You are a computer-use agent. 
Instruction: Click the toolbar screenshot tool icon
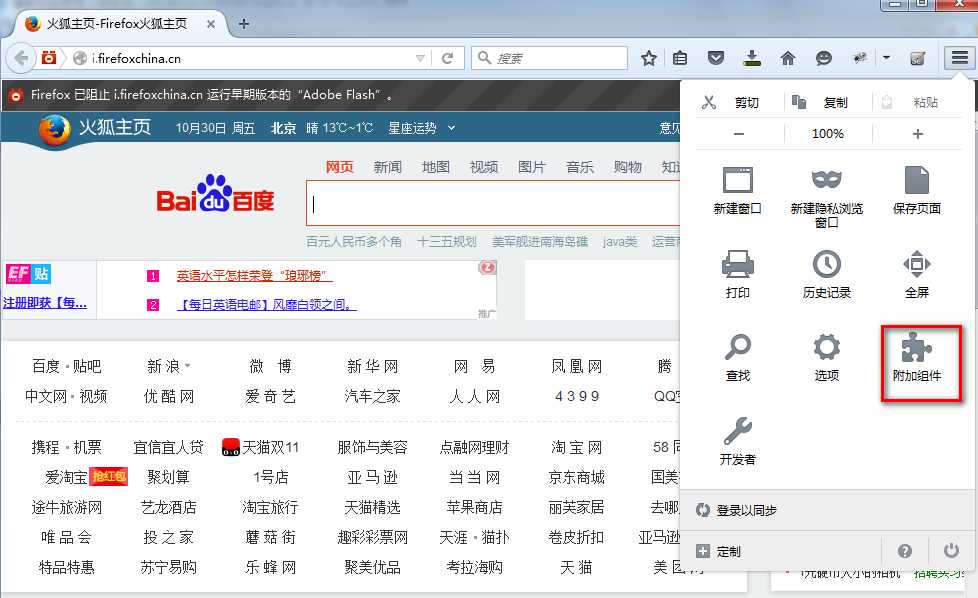(860, 58)
